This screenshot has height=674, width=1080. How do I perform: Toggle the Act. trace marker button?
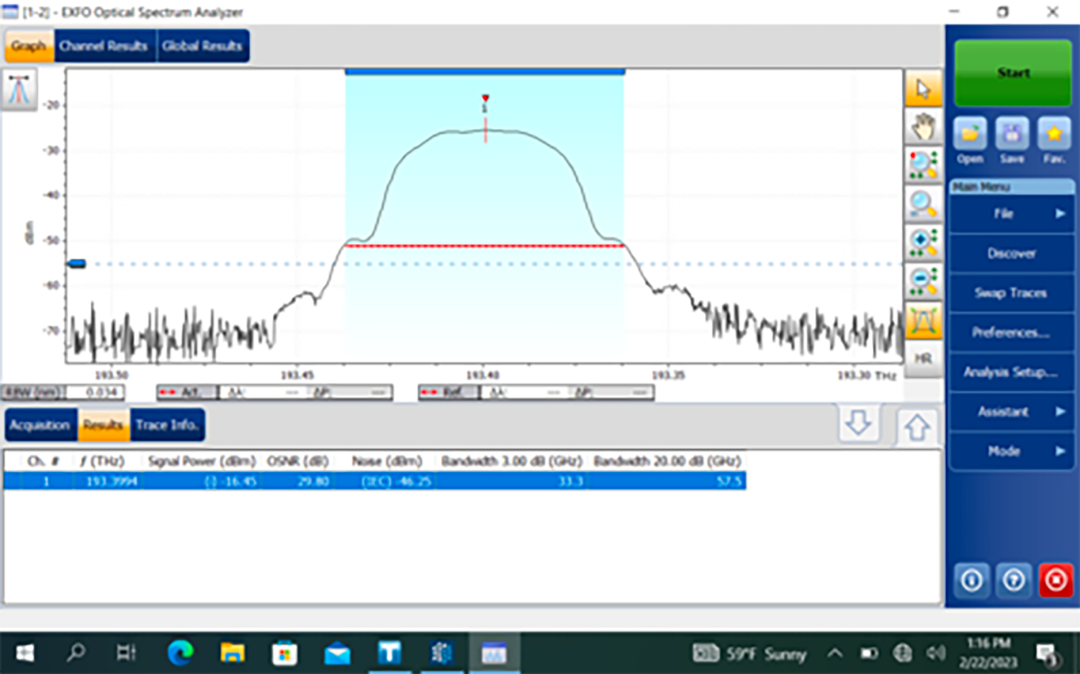point(185,393)
